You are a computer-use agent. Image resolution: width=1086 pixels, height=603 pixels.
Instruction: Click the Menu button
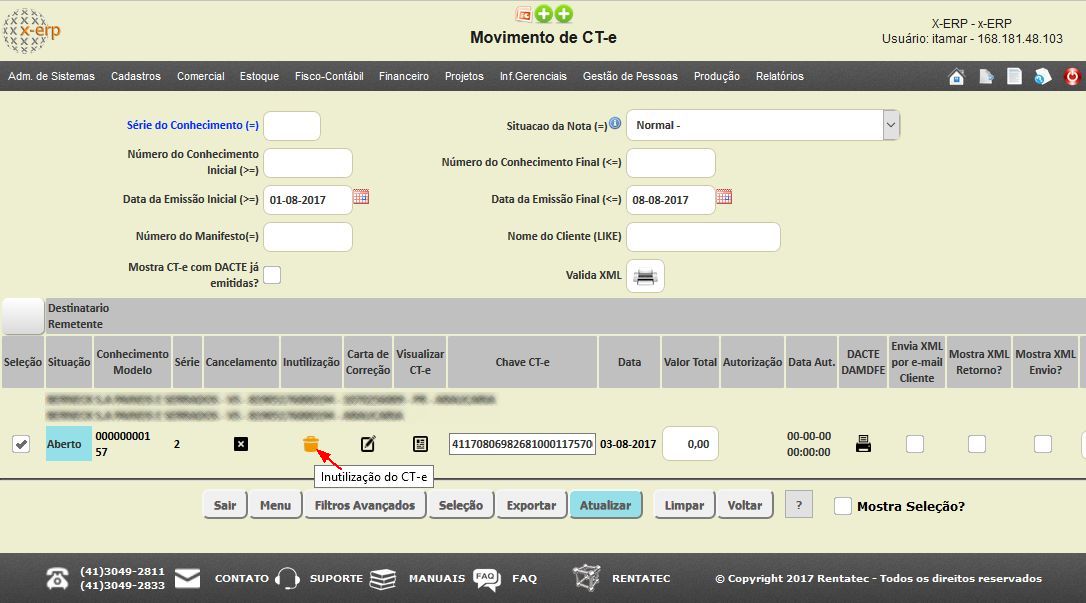276,505
